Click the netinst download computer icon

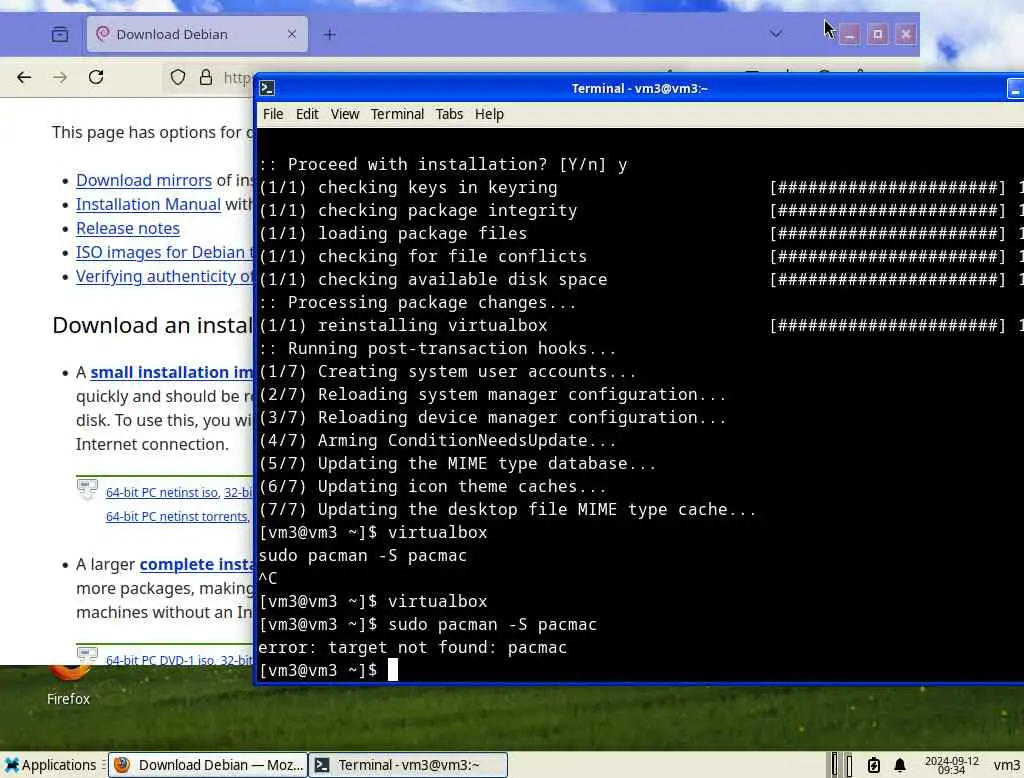pos(87,489)
